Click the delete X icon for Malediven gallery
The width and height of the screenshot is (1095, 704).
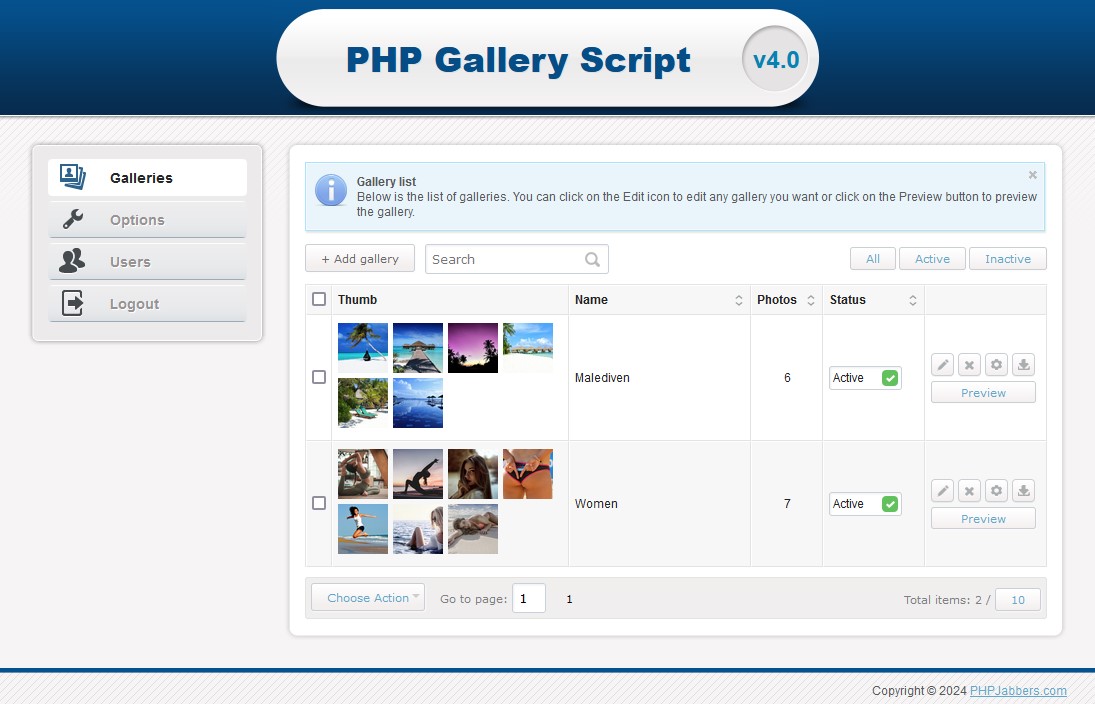click(969, 365)
